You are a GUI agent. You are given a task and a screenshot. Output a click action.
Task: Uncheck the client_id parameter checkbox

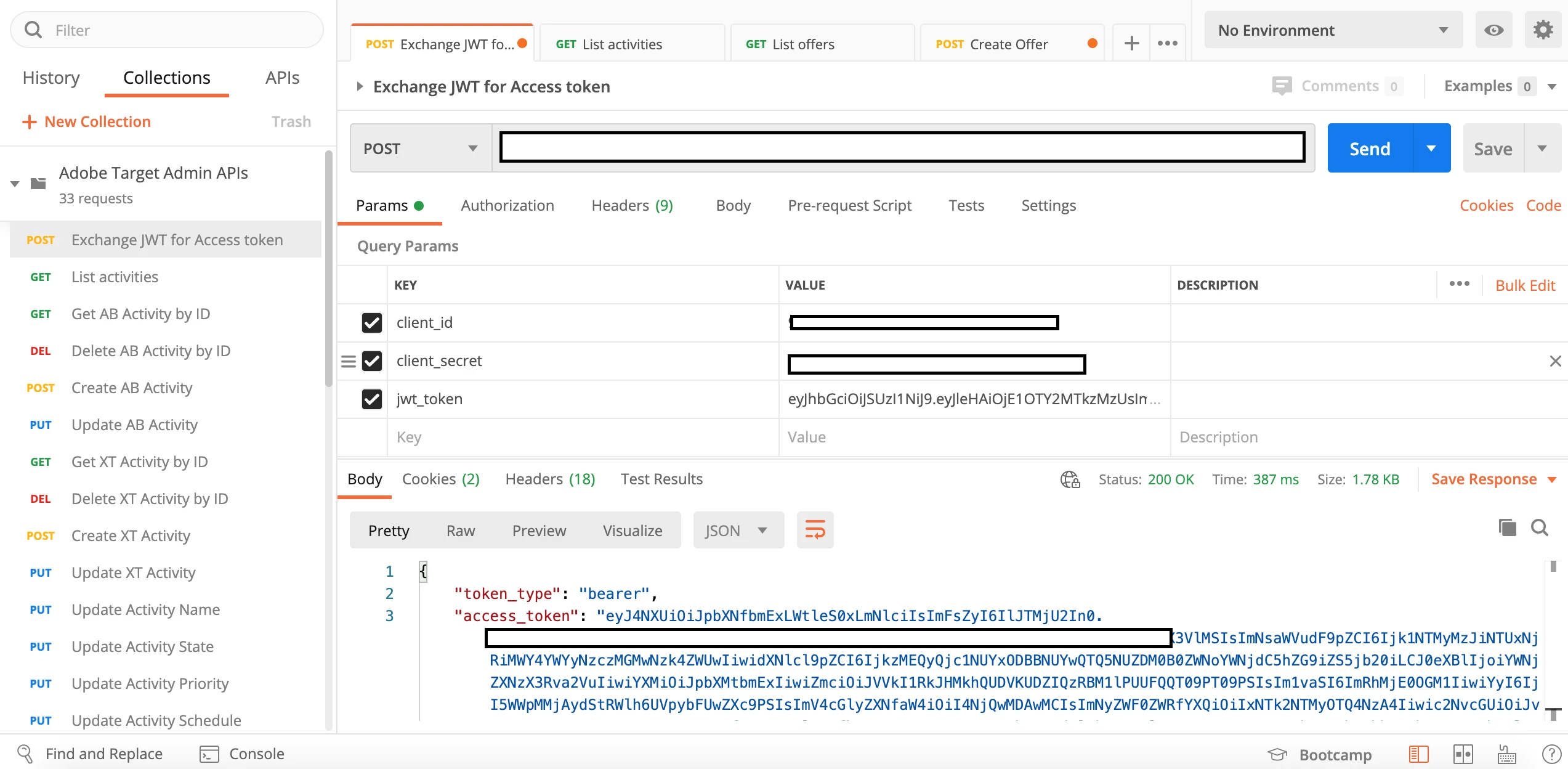(372, 322)
